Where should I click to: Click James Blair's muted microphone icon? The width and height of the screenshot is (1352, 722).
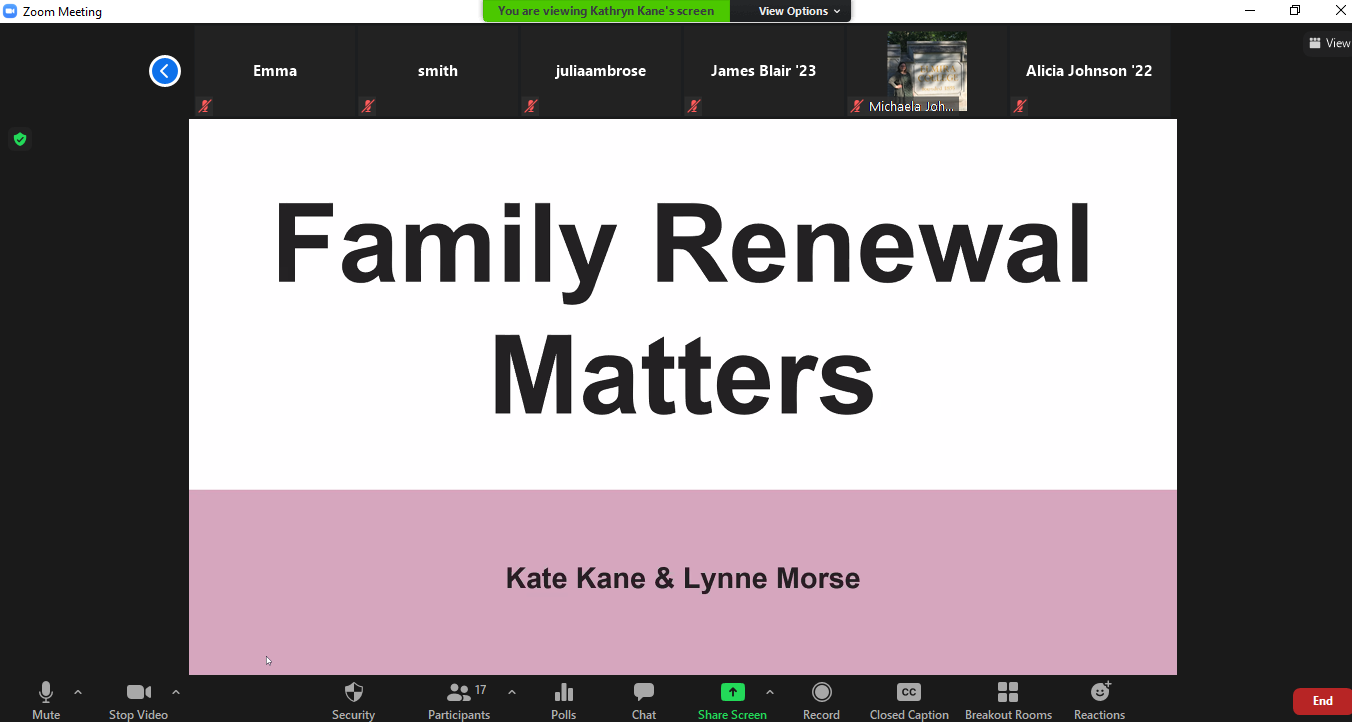(694, 106)
